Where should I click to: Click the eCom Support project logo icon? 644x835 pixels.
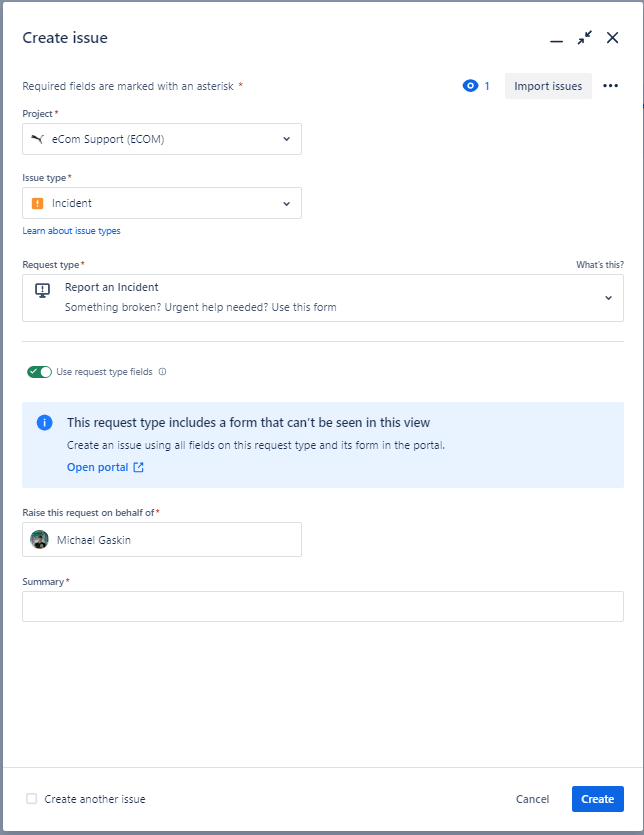(x=37, y=139)
